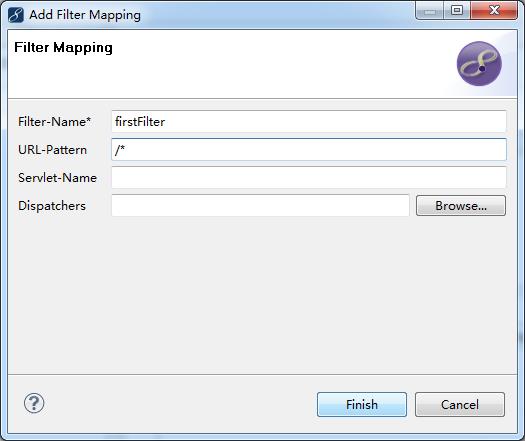Open the help question mark icon
This screenshot has width=525, height=441.
pos(34,403)
